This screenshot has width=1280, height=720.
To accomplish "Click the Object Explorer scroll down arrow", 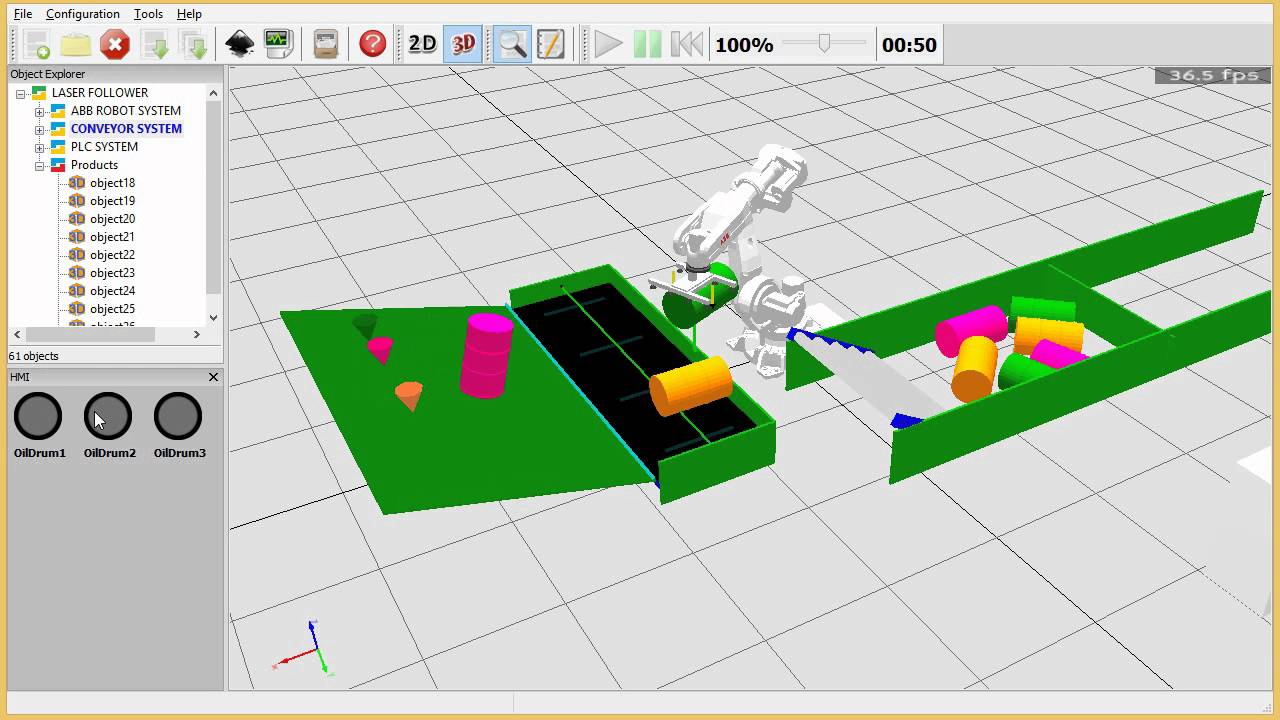I will [x=213, y=317].
